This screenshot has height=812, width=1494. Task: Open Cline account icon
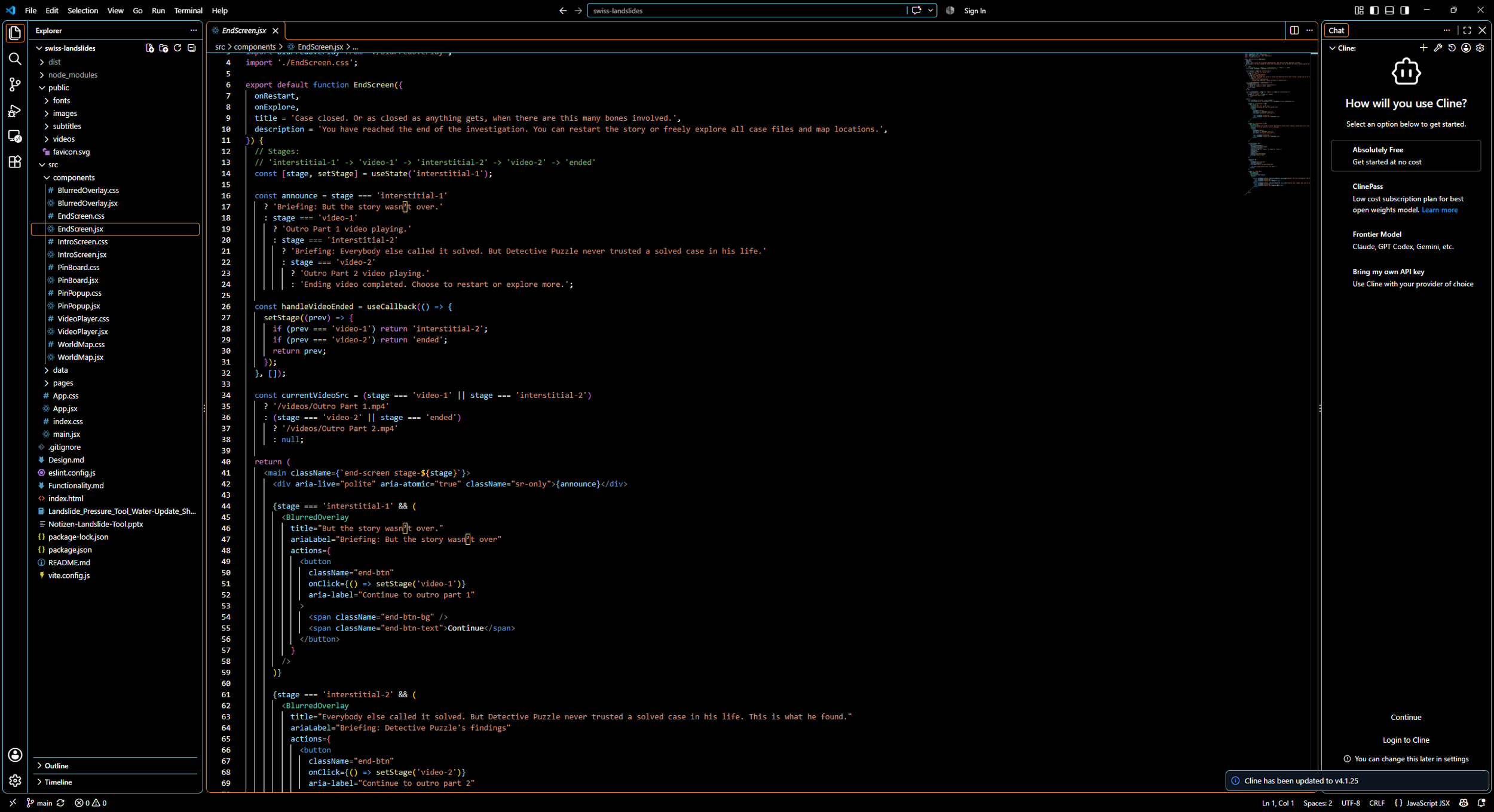point(1466,48)
